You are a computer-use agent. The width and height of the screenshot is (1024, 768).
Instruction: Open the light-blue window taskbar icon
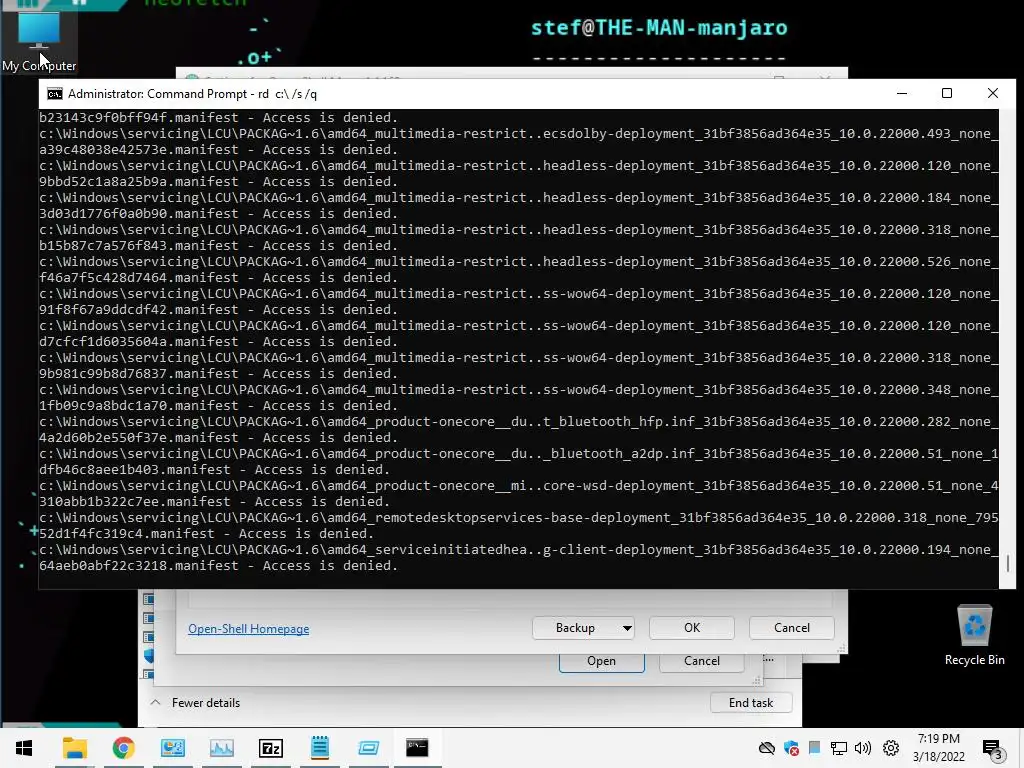point(368,748)
